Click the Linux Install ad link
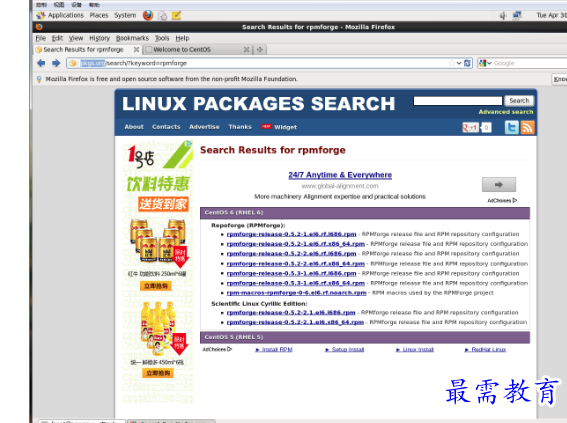This screenshot has height=423, width=567. pyautogui.click(x=418, y=350)
